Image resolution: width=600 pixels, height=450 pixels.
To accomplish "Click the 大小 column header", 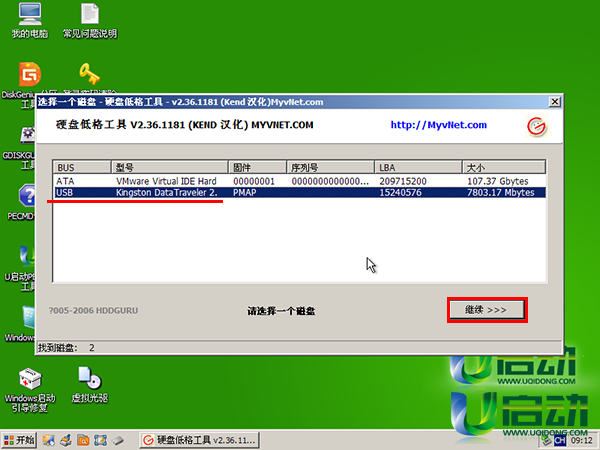I will pyautogui.click(x=504, y=167).
